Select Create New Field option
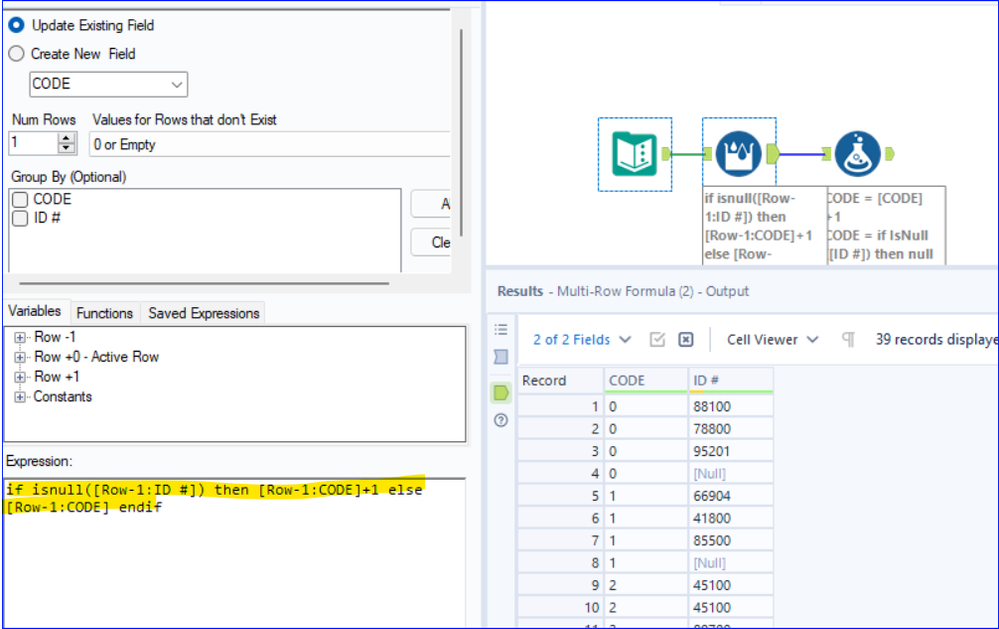999x629 pixels. (16, 54)
